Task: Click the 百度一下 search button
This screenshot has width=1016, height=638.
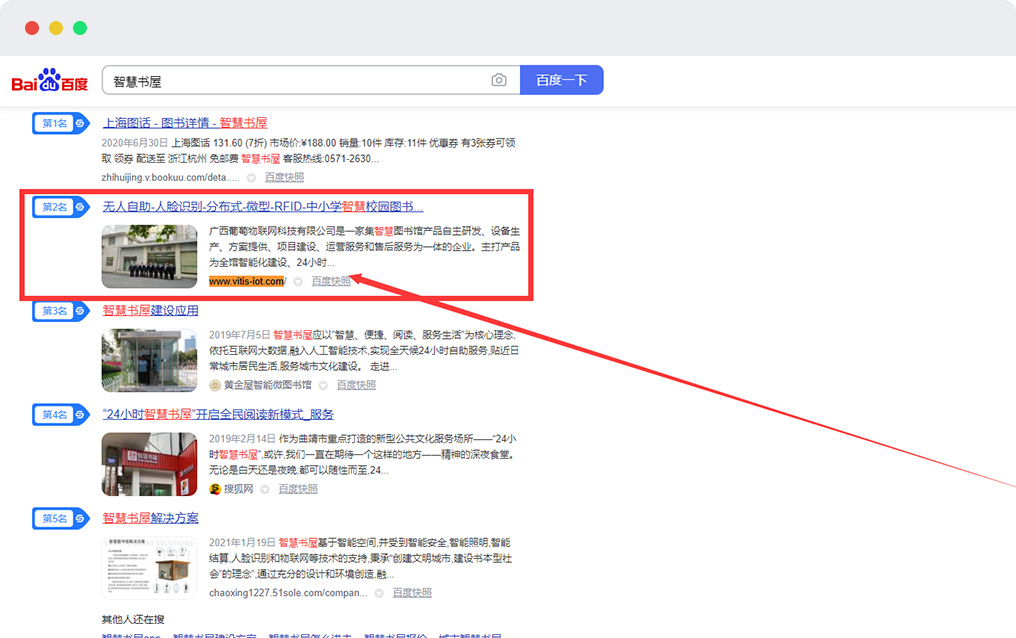Action: click(562, 80)
